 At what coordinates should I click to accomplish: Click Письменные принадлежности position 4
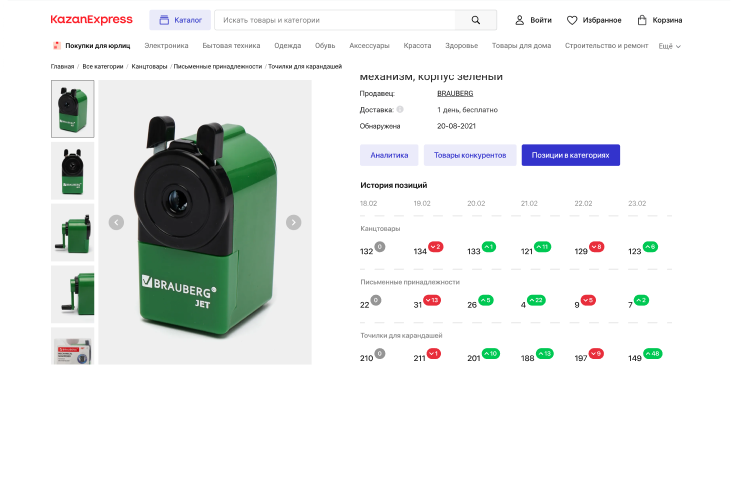523,305
